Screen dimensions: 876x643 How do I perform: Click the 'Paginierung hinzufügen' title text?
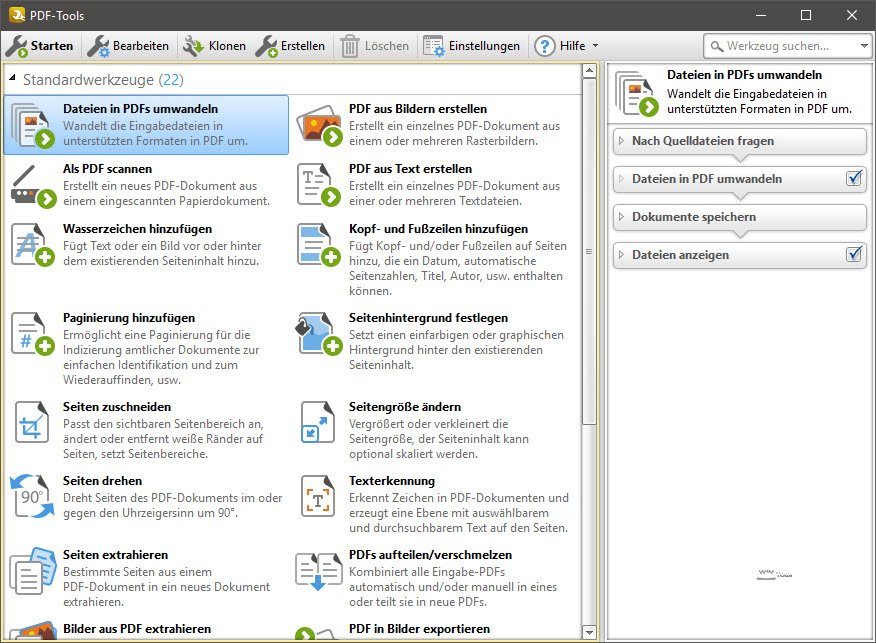pos(129,318)
